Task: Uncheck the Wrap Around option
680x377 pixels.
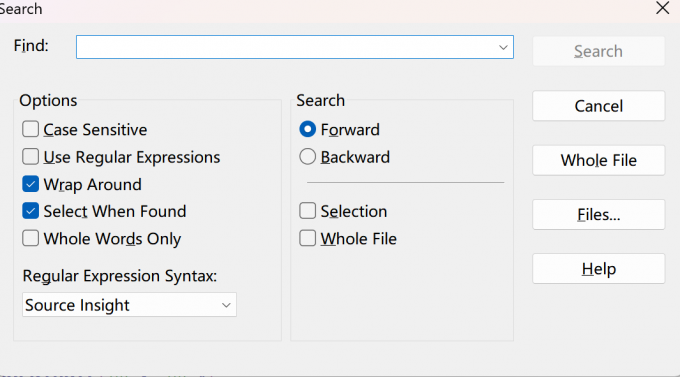Action: pyautogui.click(x=30, y=184)
